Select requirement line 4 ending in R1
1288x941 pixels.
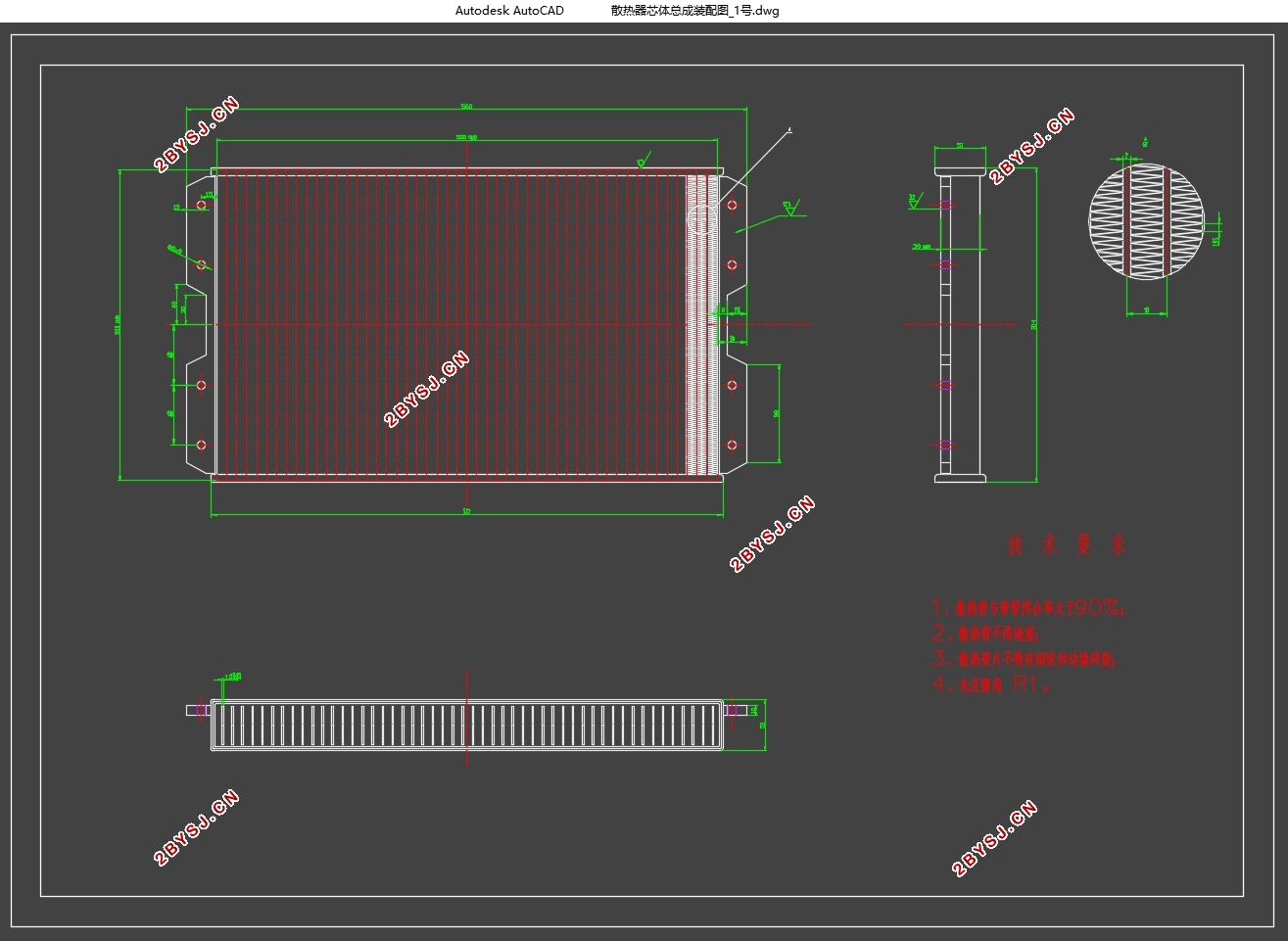pyautogui.click(x=990, y=684)
